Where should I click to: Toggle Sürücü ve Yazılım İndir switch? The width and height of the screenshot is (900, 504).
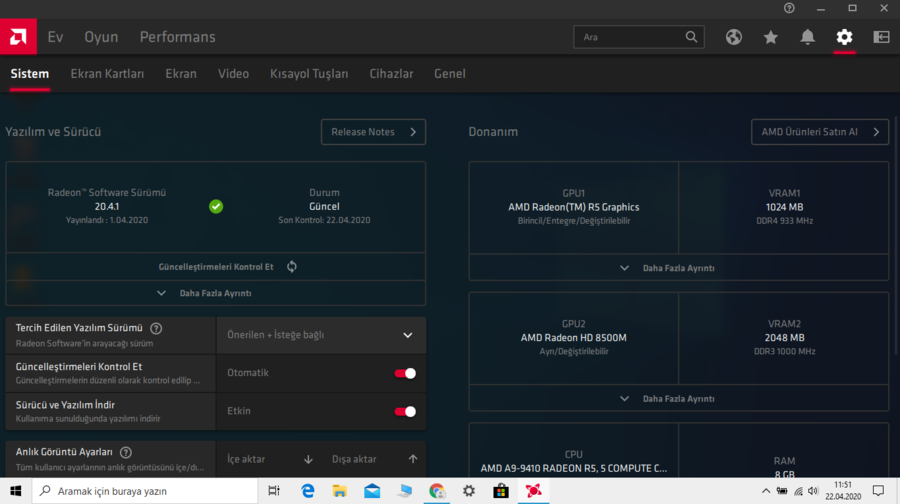(x=405, y=412)
